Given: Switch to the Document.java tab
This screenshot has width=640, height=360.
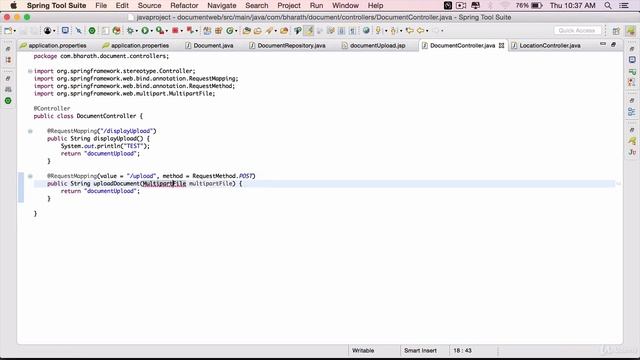Looking at the screenshot, I should click(x=209, y=46).
